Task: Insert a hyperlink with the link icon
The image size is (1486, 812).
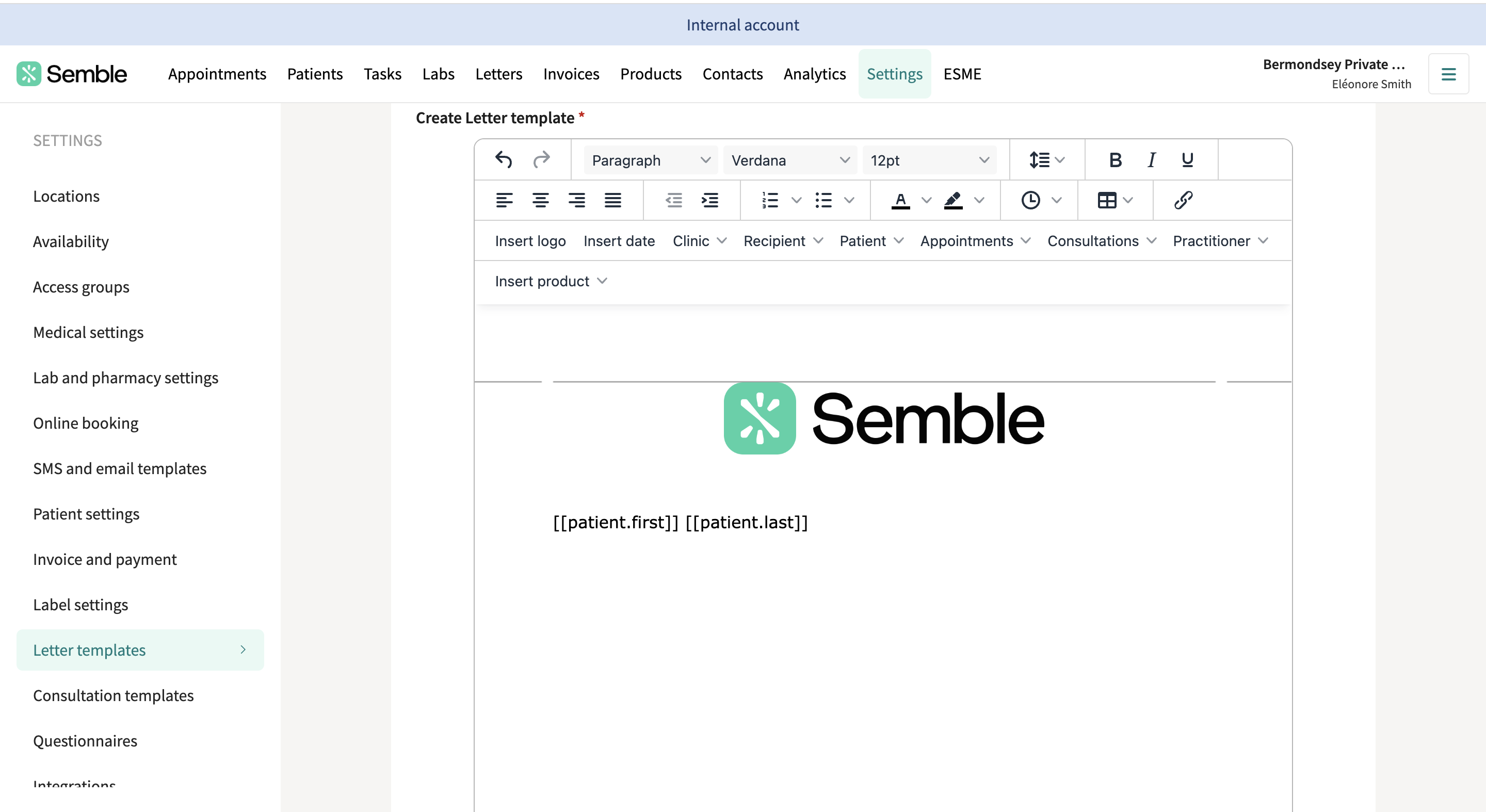Action: (x=1183, y=200)
